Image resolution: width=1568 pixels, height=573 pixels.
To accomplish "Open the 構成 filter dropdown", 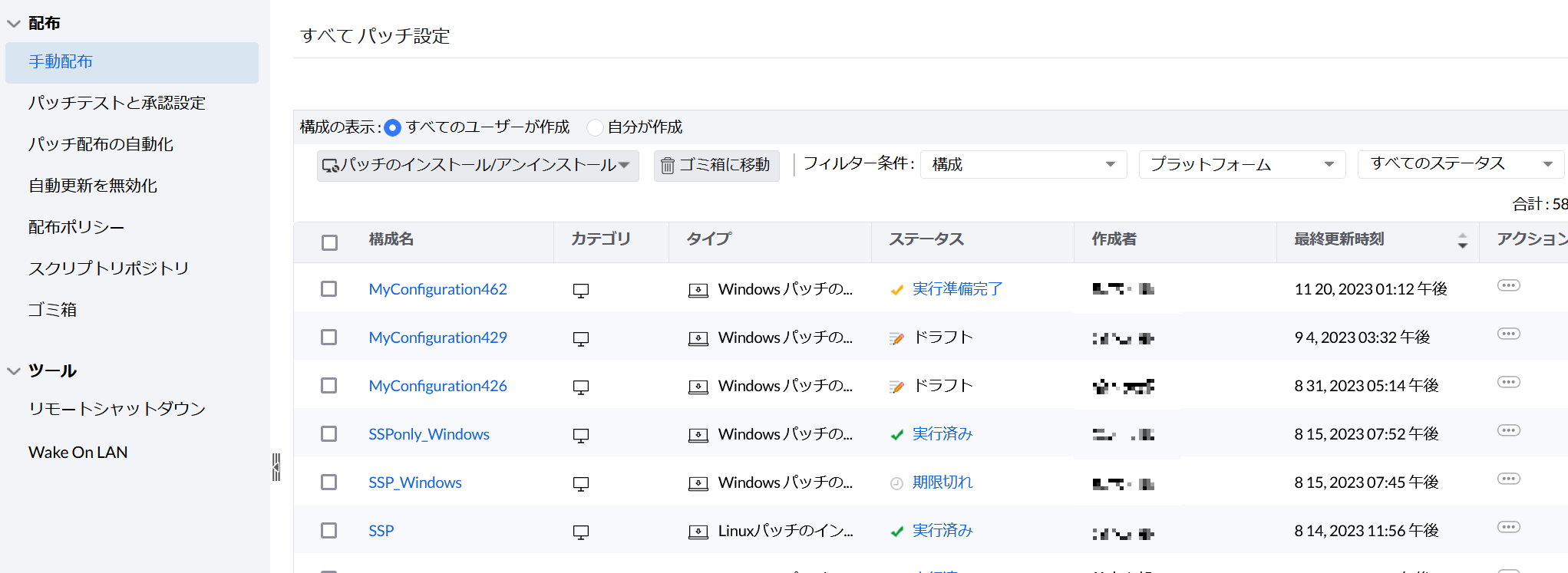I will click(1023, 164).
